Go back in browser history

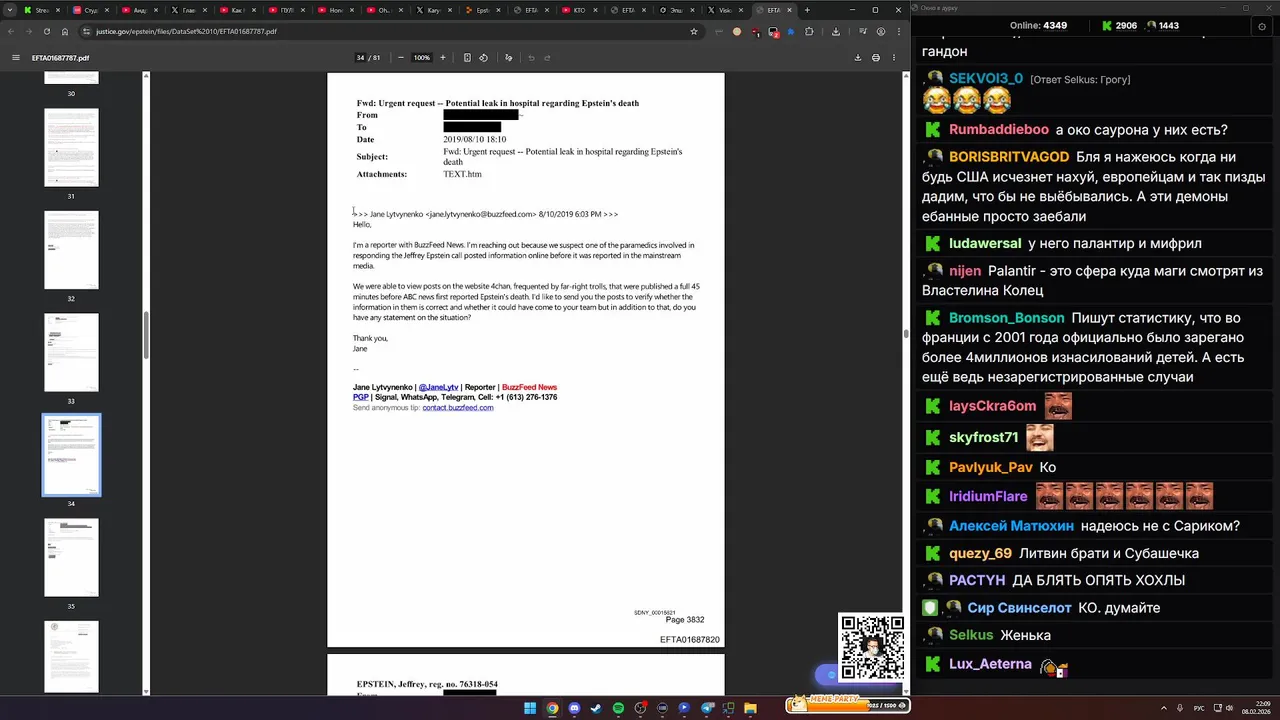pos(10,31)
